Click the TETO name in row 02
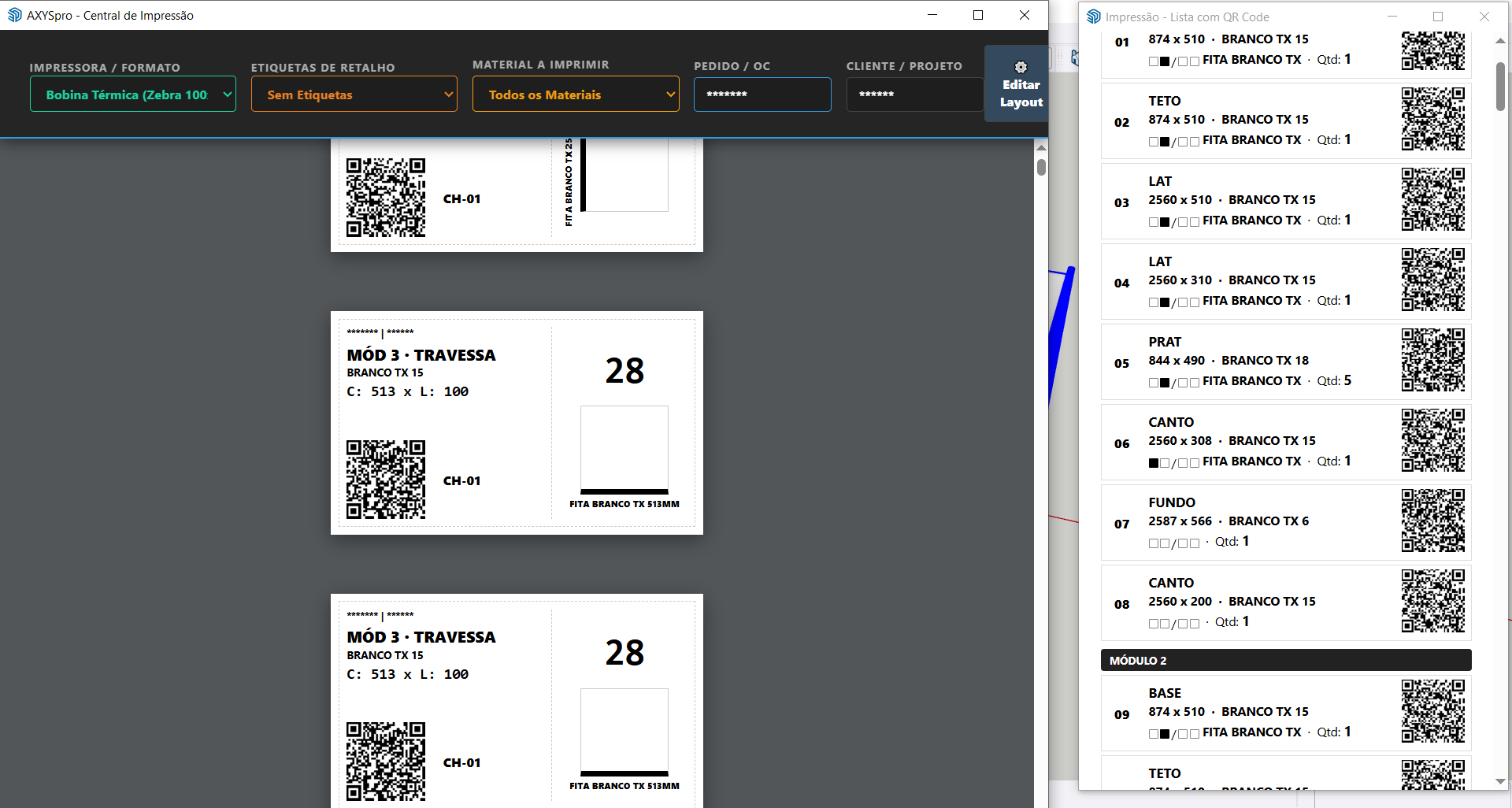The width and height of the screenshot is (1512, 808). tap(1165, 101)
